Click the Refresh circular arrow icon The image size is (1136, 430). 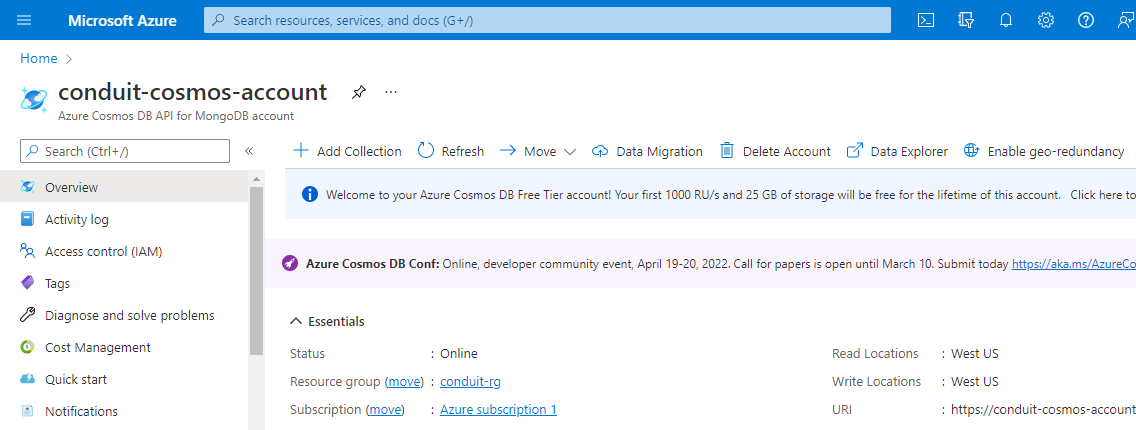[x=426, y=151]
